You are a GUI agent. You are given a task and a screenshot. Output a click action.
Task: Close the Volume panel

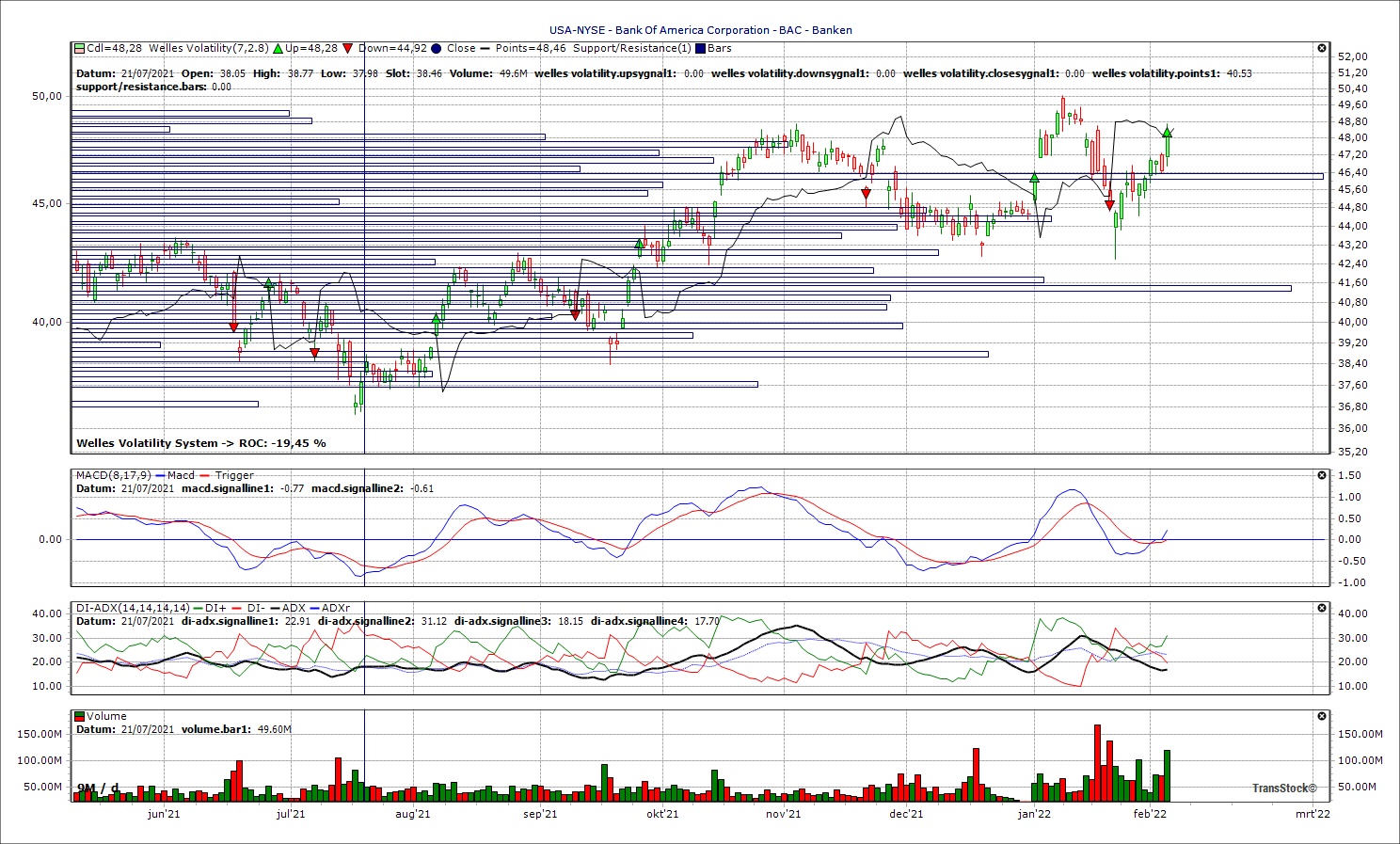click(1322, 716)
